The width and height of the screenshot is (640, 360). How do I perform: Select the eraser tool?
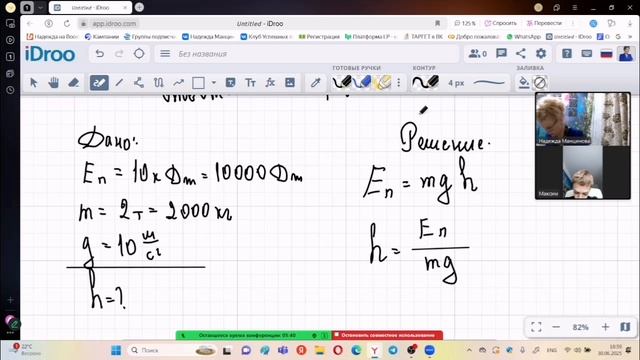pyautogui.click(x=73, y=83)
